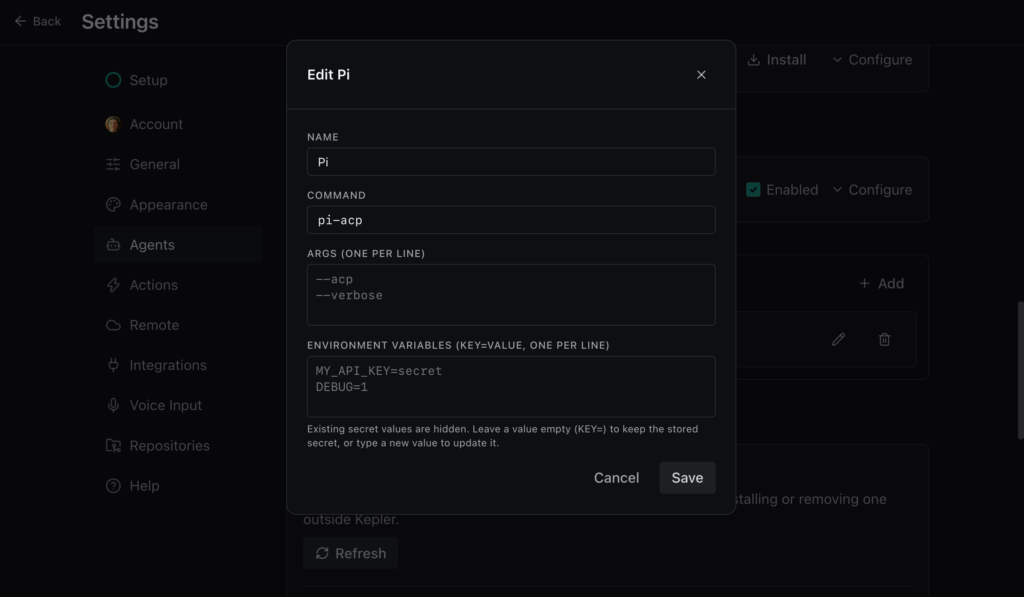Close the Edit Pi dialog
The height and width of the screenshot is (597, 1024).
coord(701,75)
